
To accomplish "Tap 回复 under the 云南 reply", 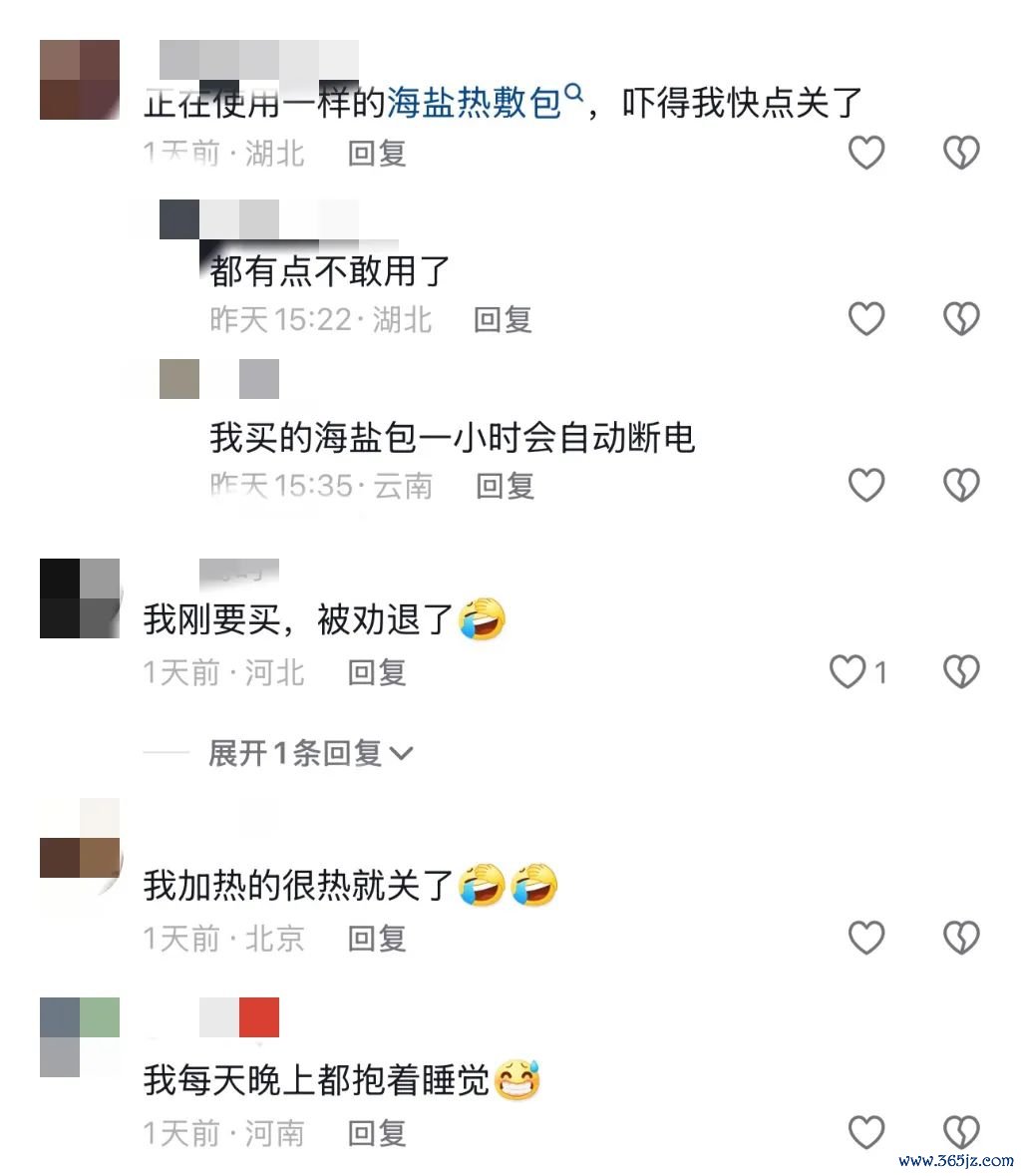I will [x=506, y=486].
